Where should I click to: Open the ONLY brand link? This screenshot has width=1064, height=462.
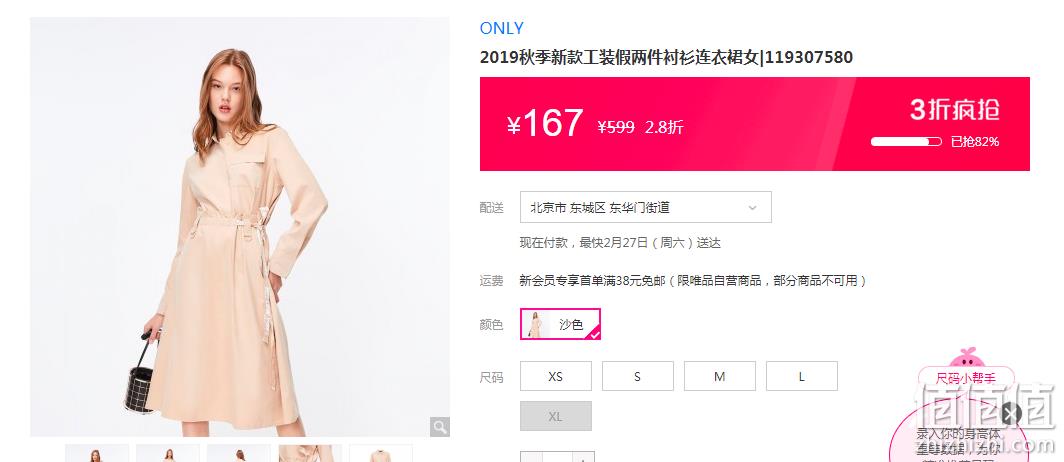501,28
